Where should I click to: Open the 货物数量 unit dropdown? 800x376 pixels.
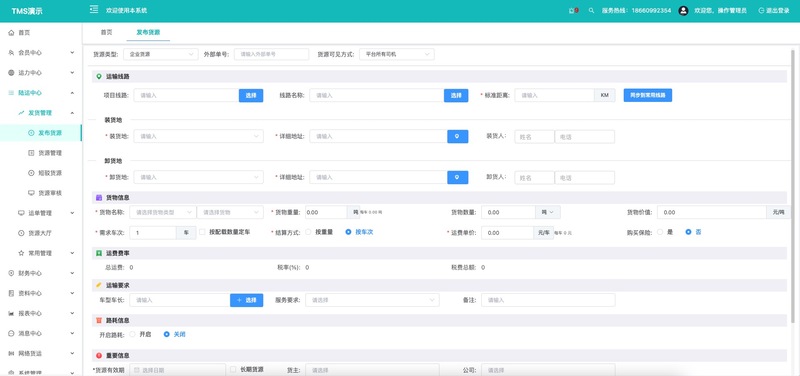548,212
